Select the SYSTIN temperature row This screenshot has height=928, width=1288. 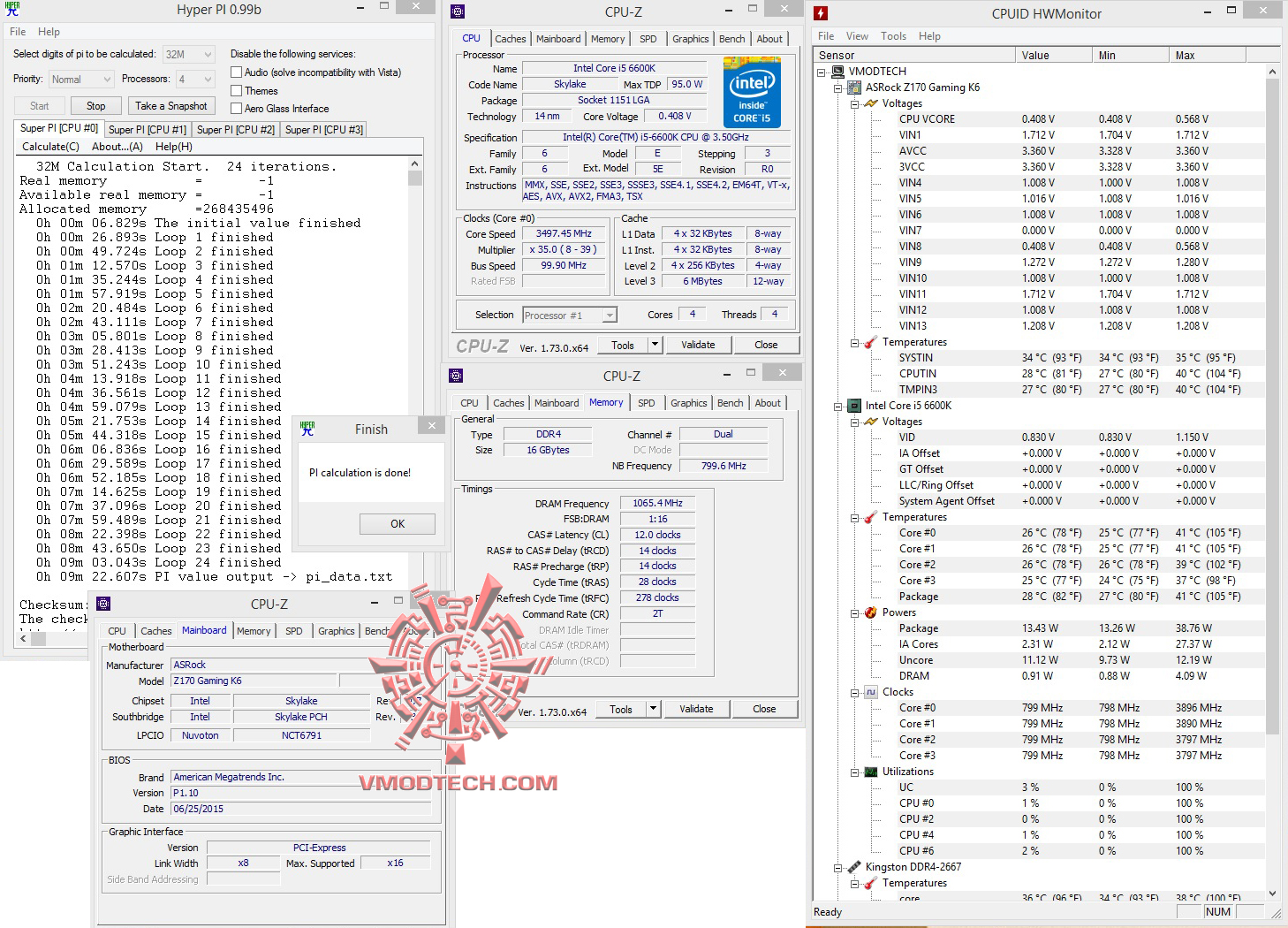[1082, 358]
